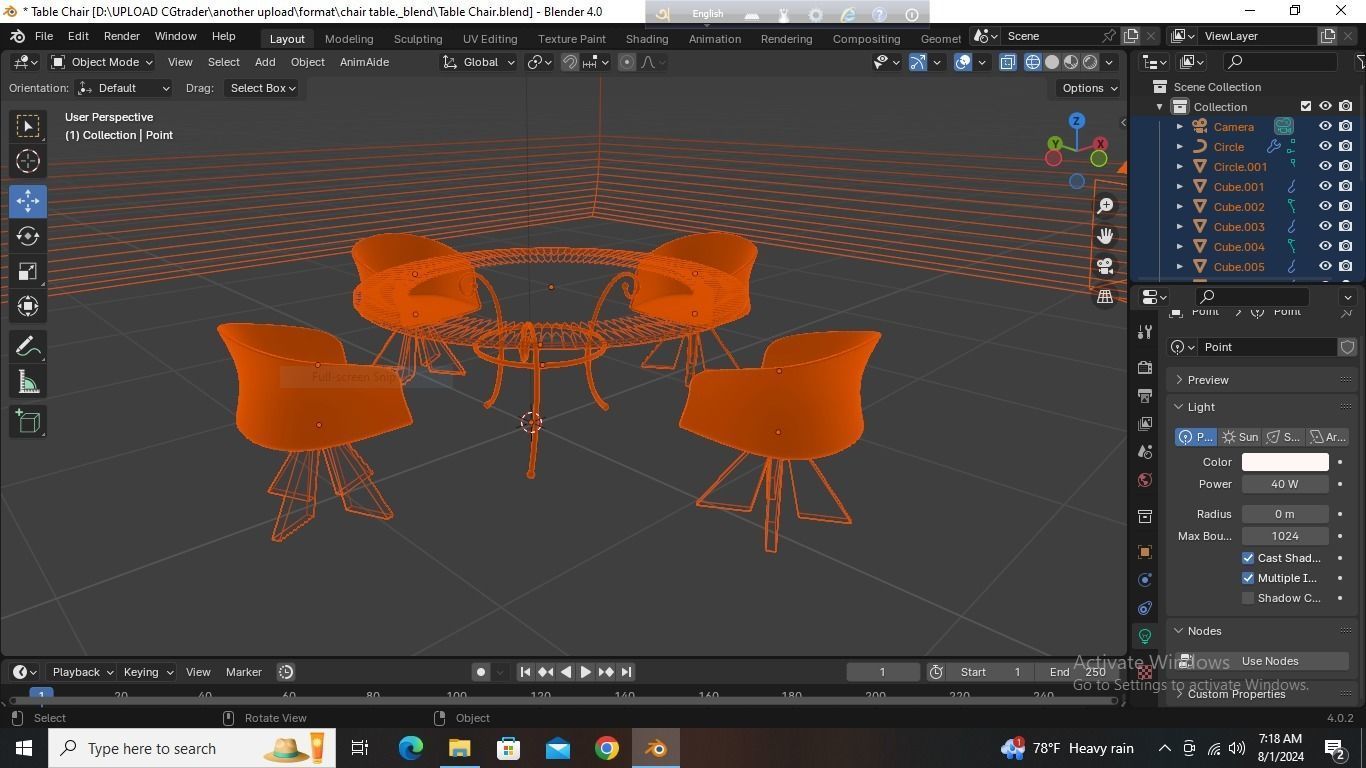The width and height of the screenshot is (1366, 768).
Task: Switch perspective/orthographic grid icon
Action: (1105, 296)
